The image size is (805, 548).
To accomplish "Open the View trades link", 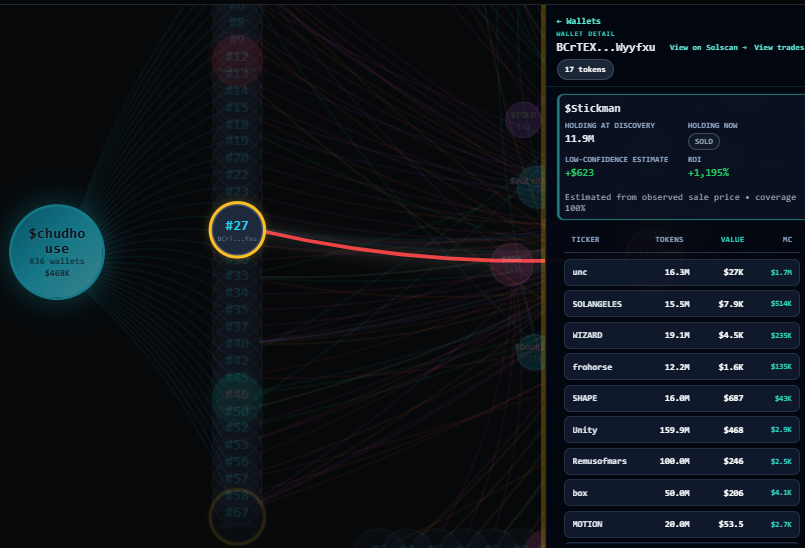I will click(x=779, y=47).
